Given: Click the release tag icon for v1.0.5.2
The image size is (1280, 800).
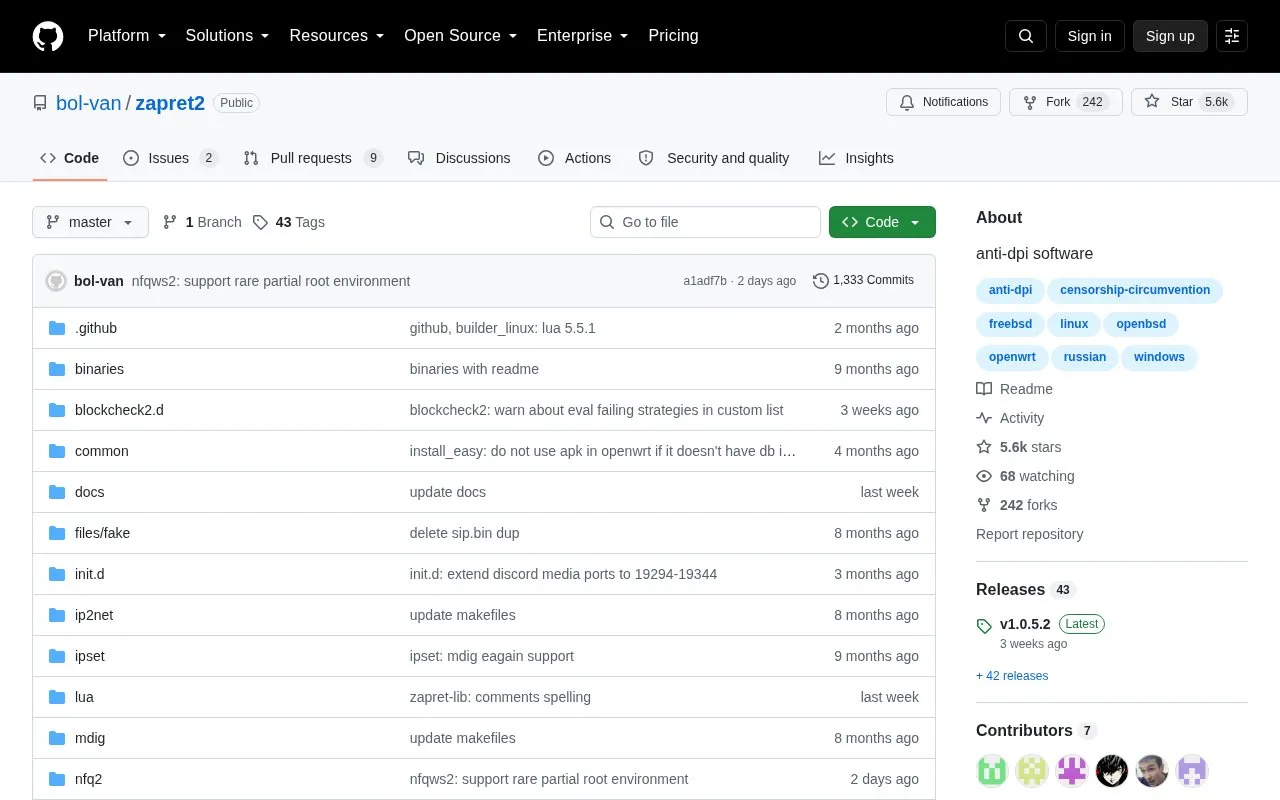Looking at the screenshot, I should (x=984, y=626).
